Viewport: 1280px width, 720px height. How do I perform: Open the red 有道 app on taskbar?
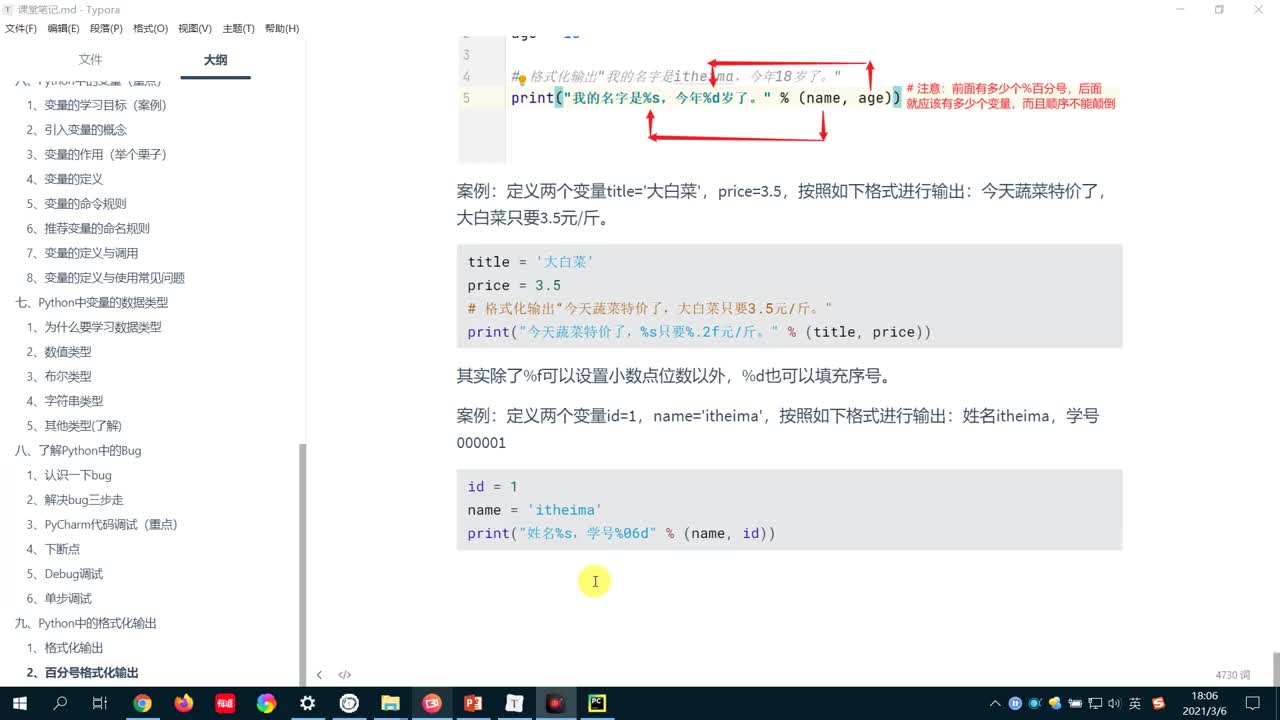(224, 703)
